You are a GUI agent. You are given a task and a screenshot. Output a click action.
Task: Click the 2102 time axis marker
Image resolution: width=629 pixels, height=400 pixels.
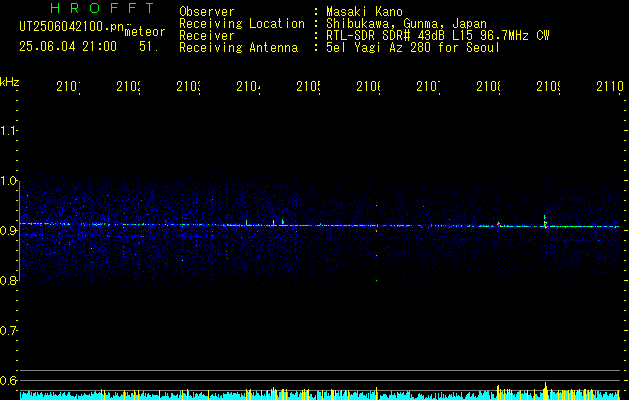tap(128, 87)
